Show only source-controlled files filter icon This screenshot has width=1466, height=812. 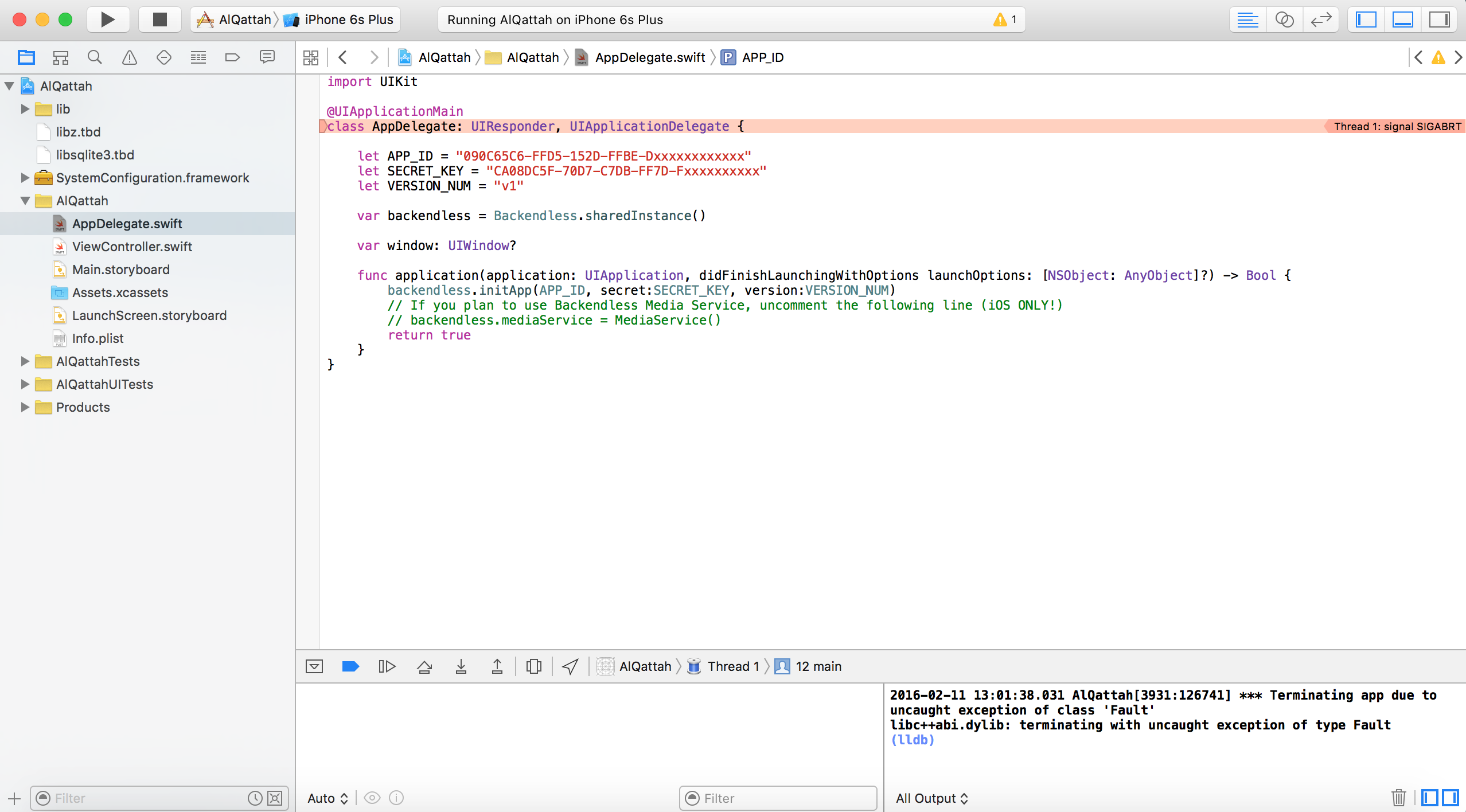[x=275, y=798]
